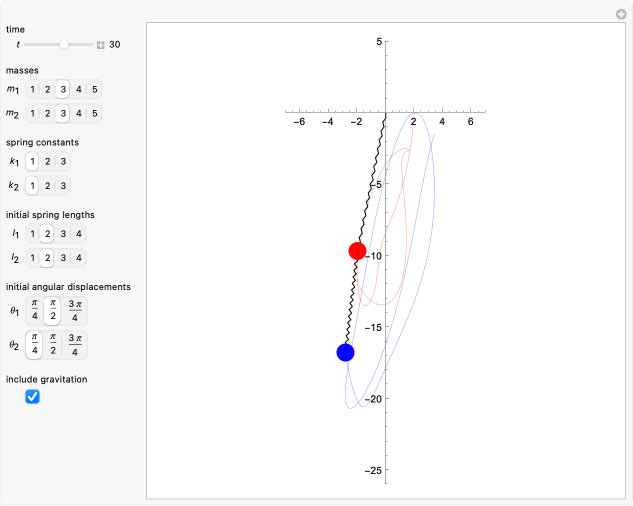Set mass m2 to 4

79,113
